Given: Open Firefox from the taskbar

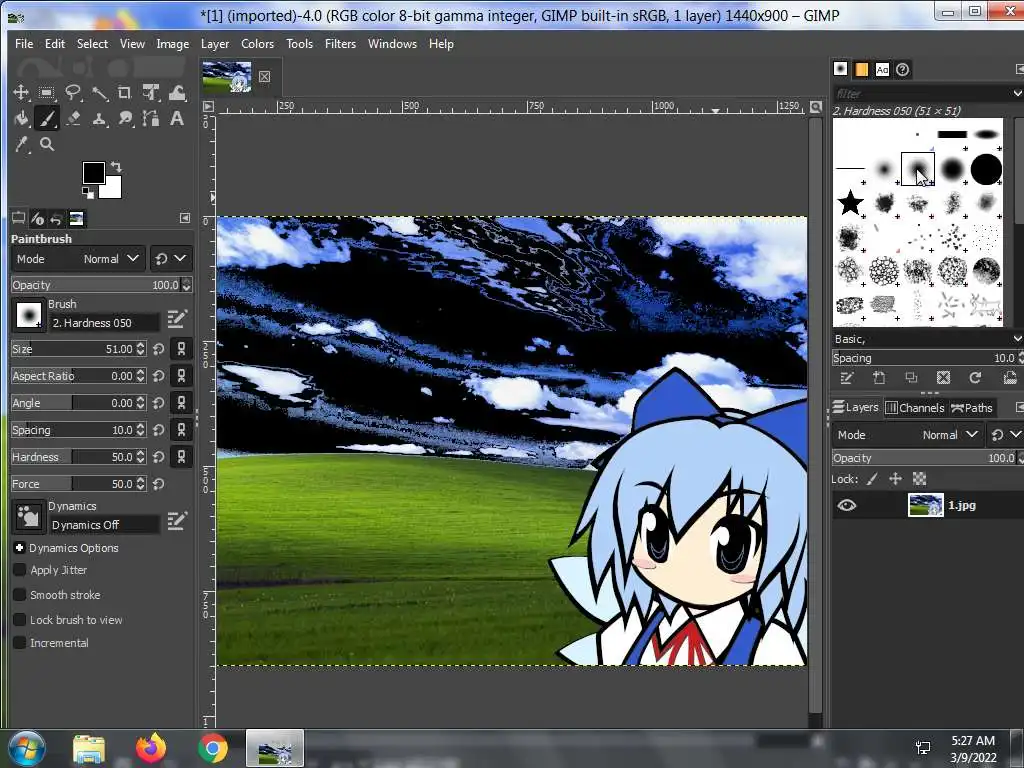Looking at the screenshot, I should pos(151,748).
